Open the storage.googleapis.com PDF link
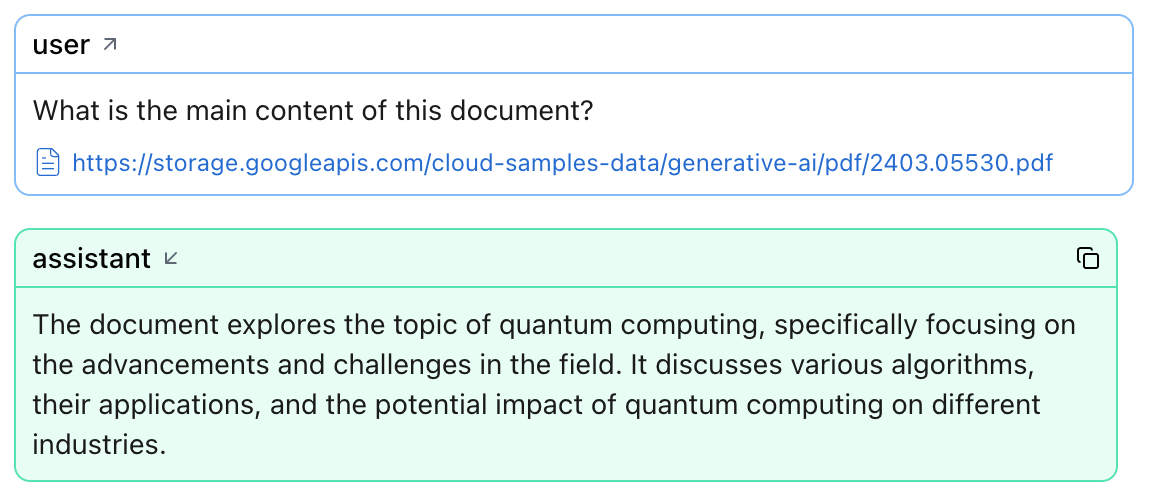The image size is (1150, 498). [562, 162]
